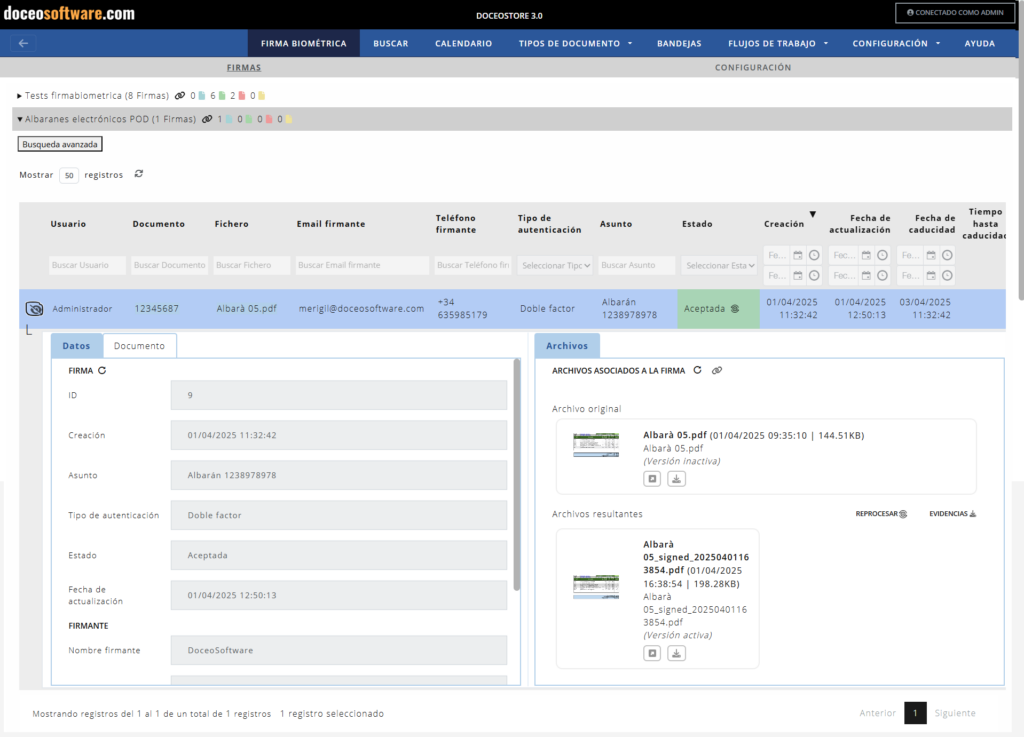Viewport: 1024px width, 737px height.
Task: Click the Buscar Usuario filter field
Action: (x=87, y=265)
